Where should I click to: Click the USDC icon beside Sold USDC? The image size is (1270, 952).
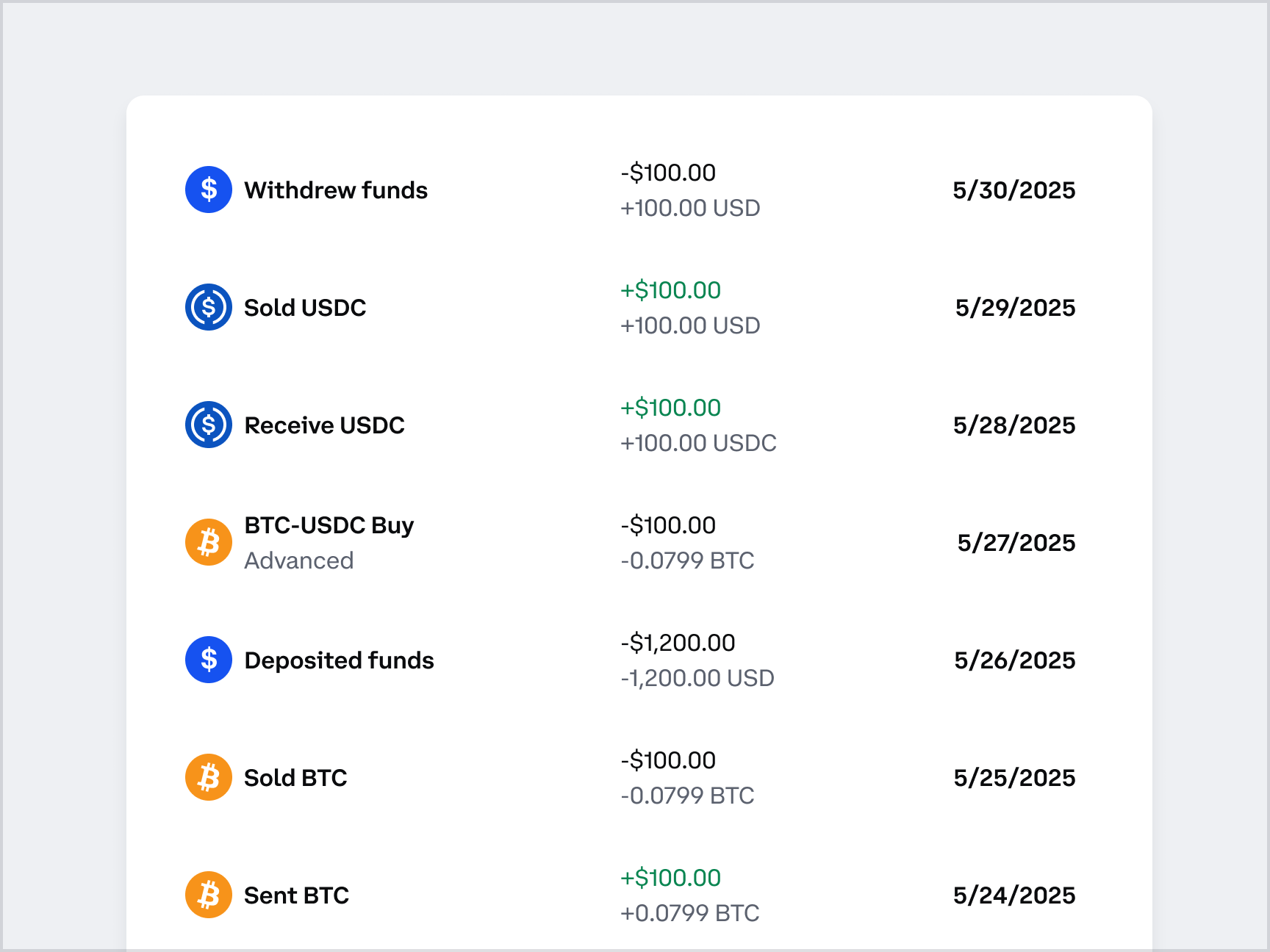point(209,307)
